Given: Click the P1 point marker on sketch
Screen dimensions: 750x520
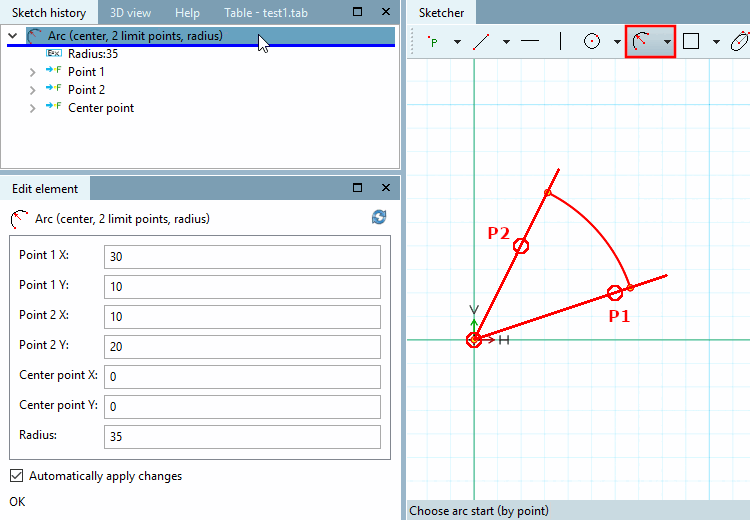Looking at the screenshot, I should point(615,293).
